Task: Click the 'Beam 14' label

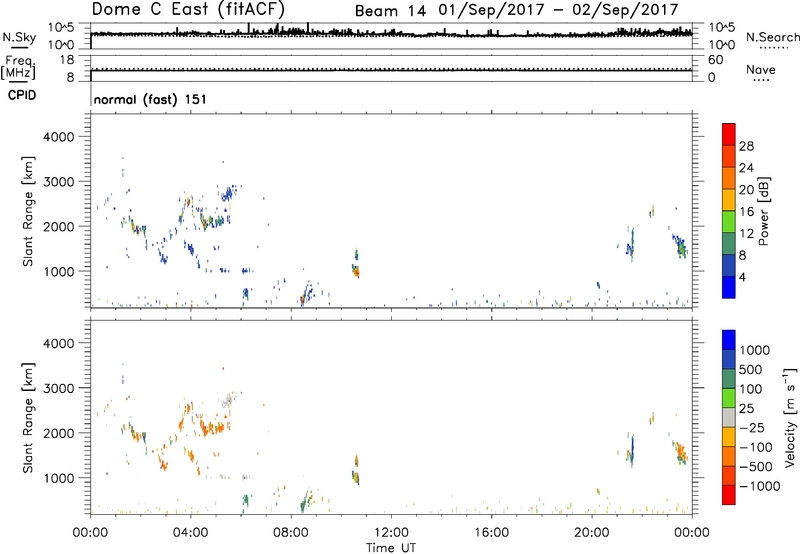Action: tap(390, 11)
